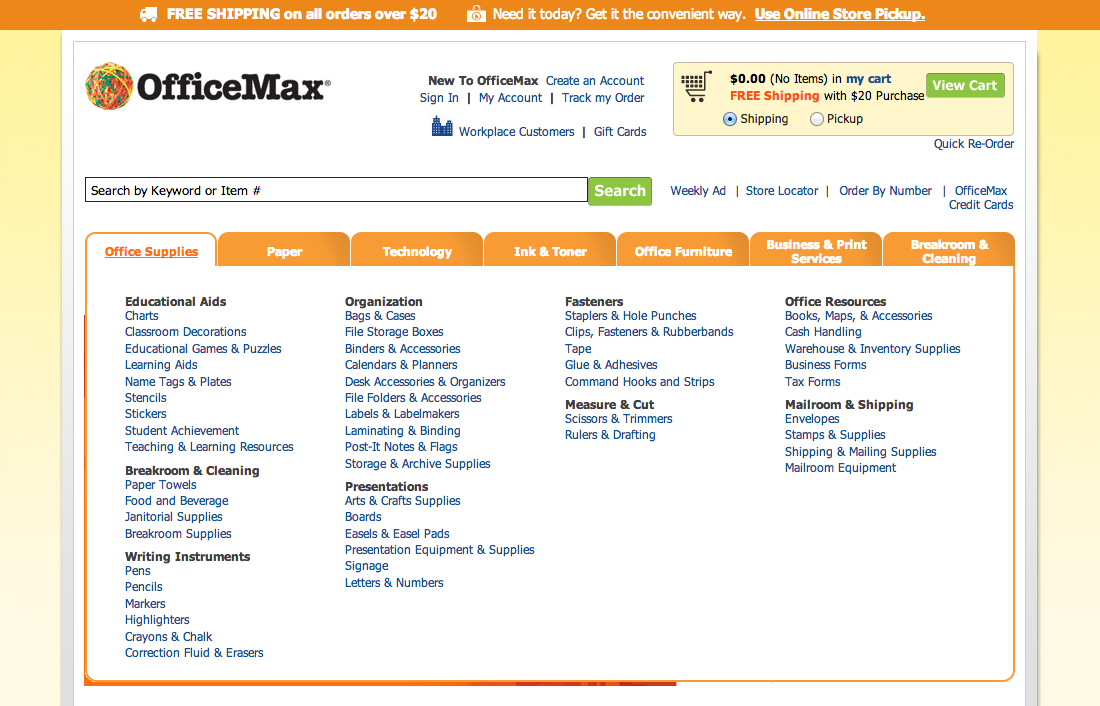Viewport: 1100px width, 706px height.
Task: Select the Shipping radio button
Action: 729,118
